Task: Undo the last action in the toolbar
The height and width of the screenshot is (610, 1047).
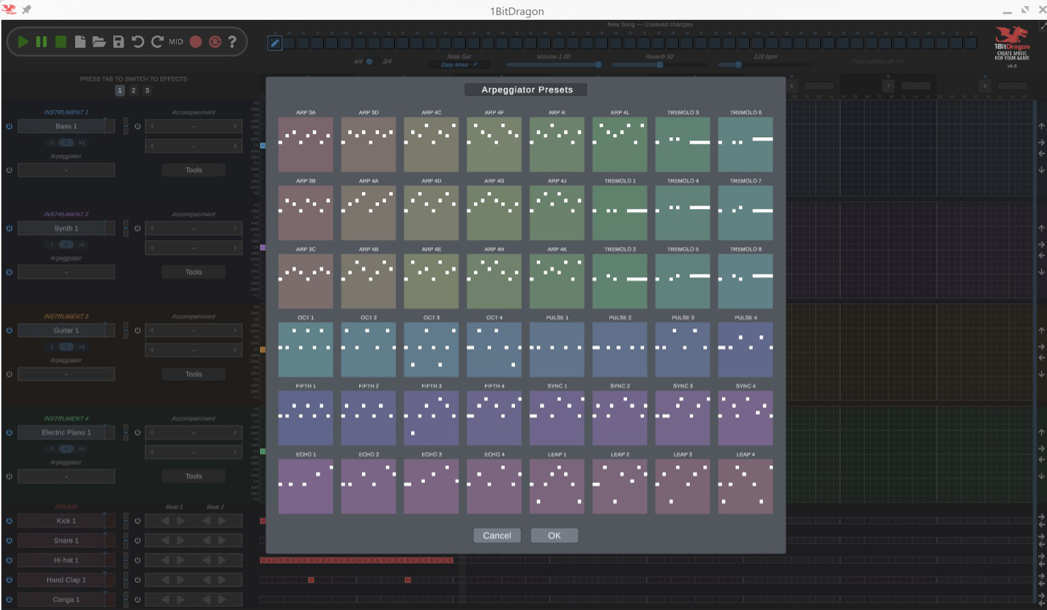Action: (138, 42)
